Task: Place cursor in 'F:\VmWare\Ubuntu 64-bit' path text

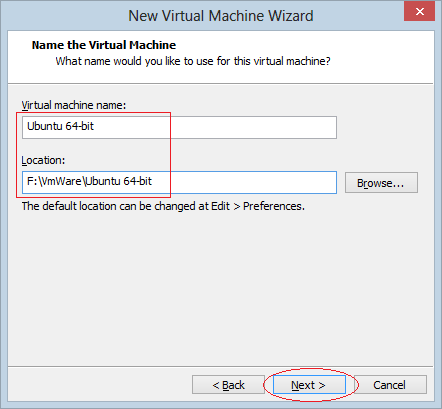Action: click(89, 181)
